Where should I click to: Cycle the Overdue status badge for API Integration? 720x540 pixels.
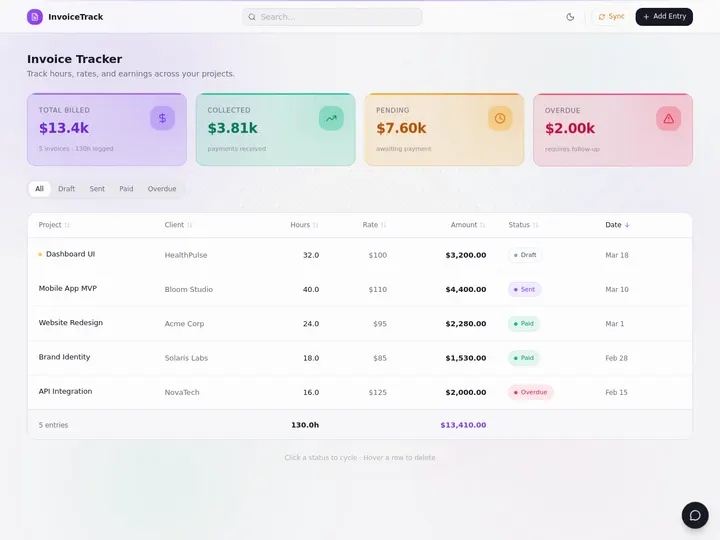tap(530, 392)
